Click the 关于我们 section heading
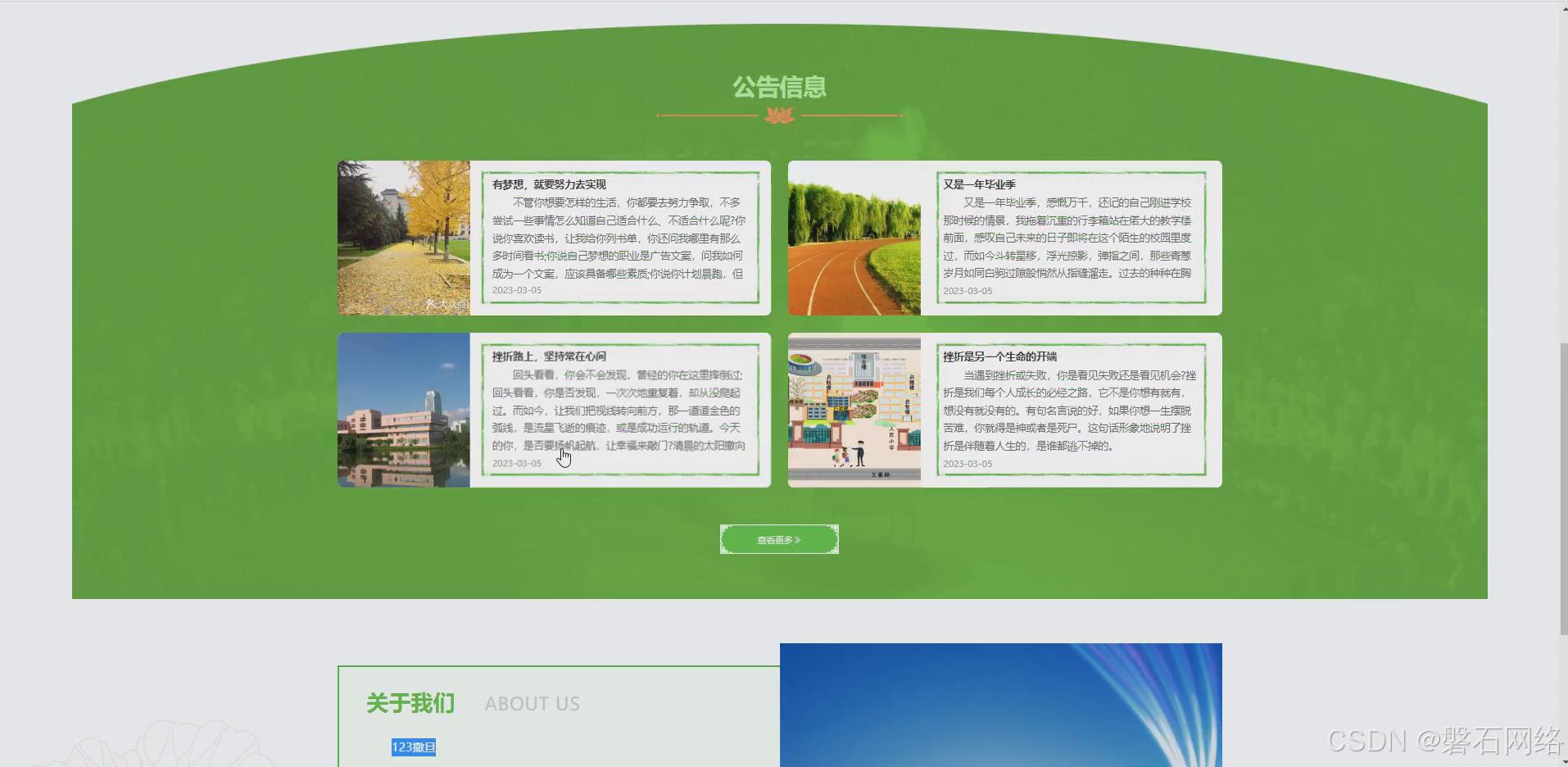 click(x=410, y=703)
